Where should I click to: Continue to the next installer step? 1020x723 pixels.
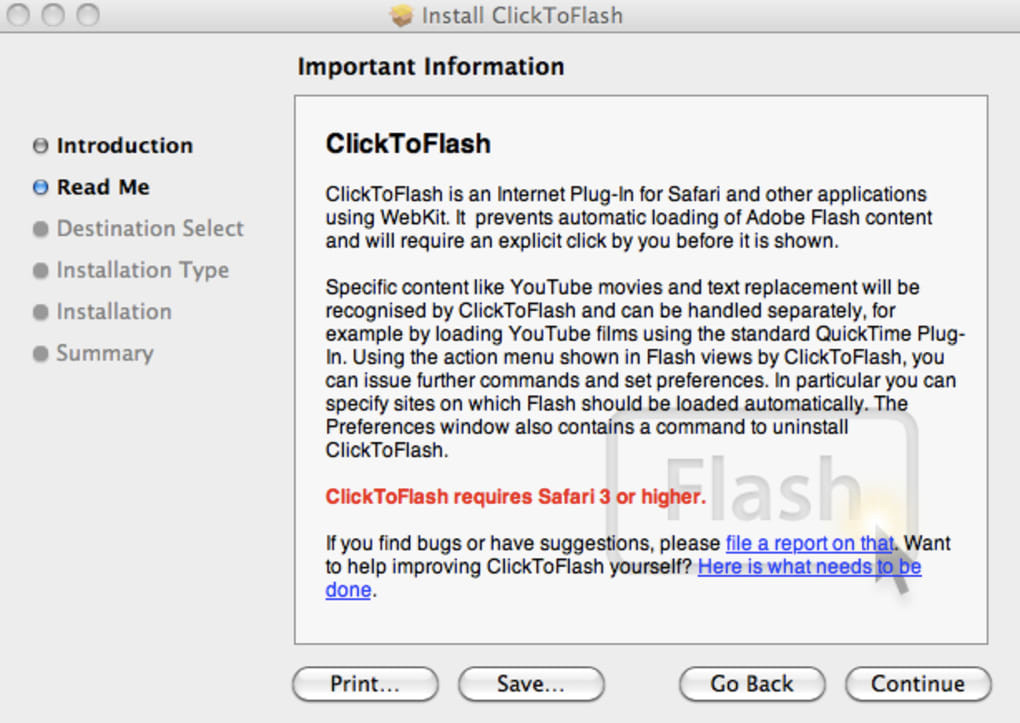tap(918, 684)
